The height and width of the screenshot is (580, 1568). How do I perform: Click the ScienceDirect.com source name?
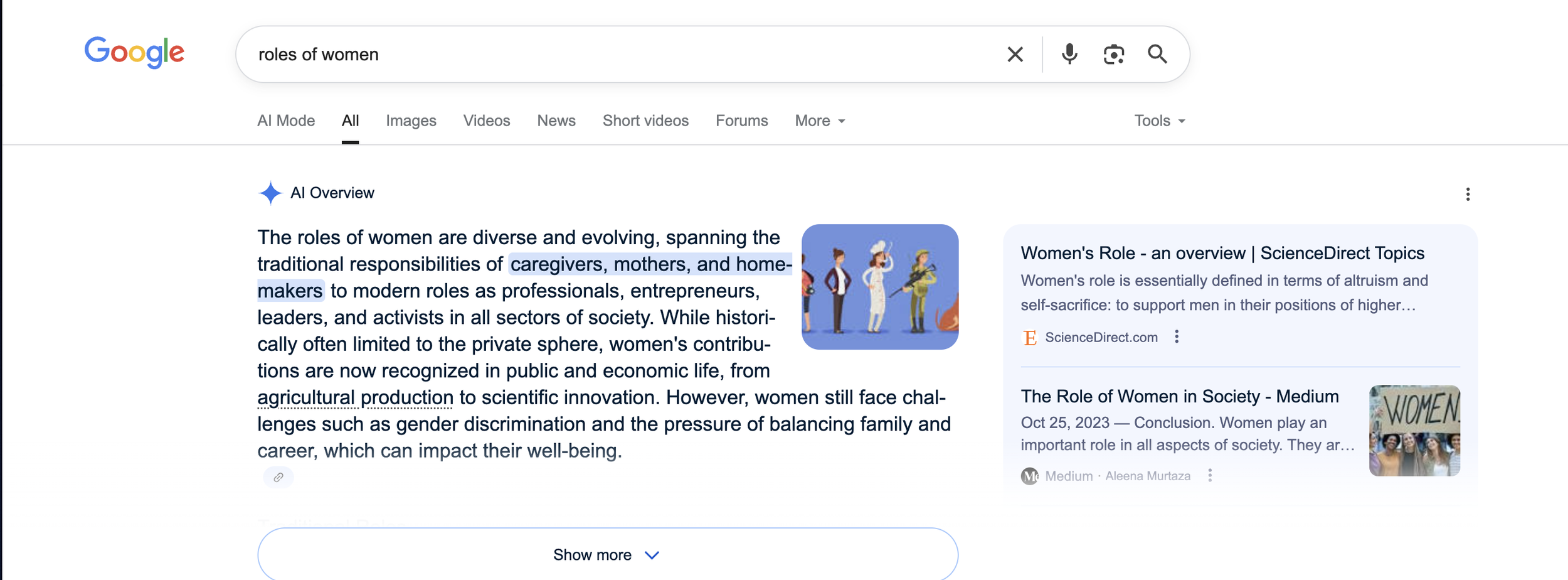click(x=1101, y=337)
